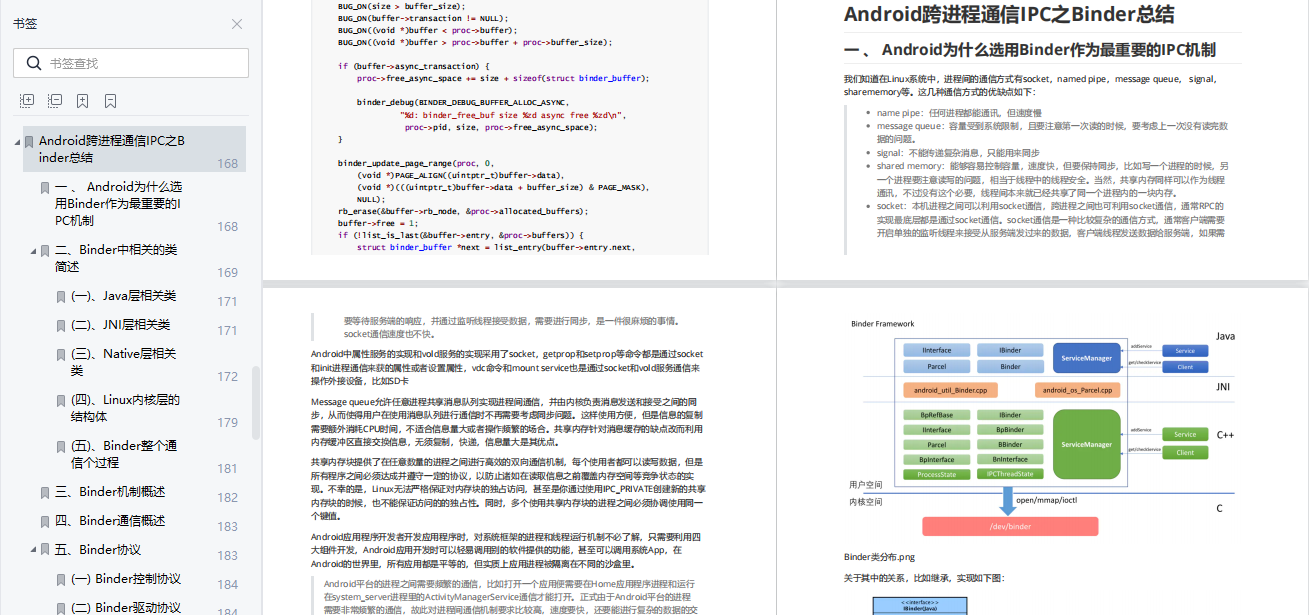Collapse all bookmarks icon
The width and height of the screenshot is (1309, 615).
click(x=55, y=100)
